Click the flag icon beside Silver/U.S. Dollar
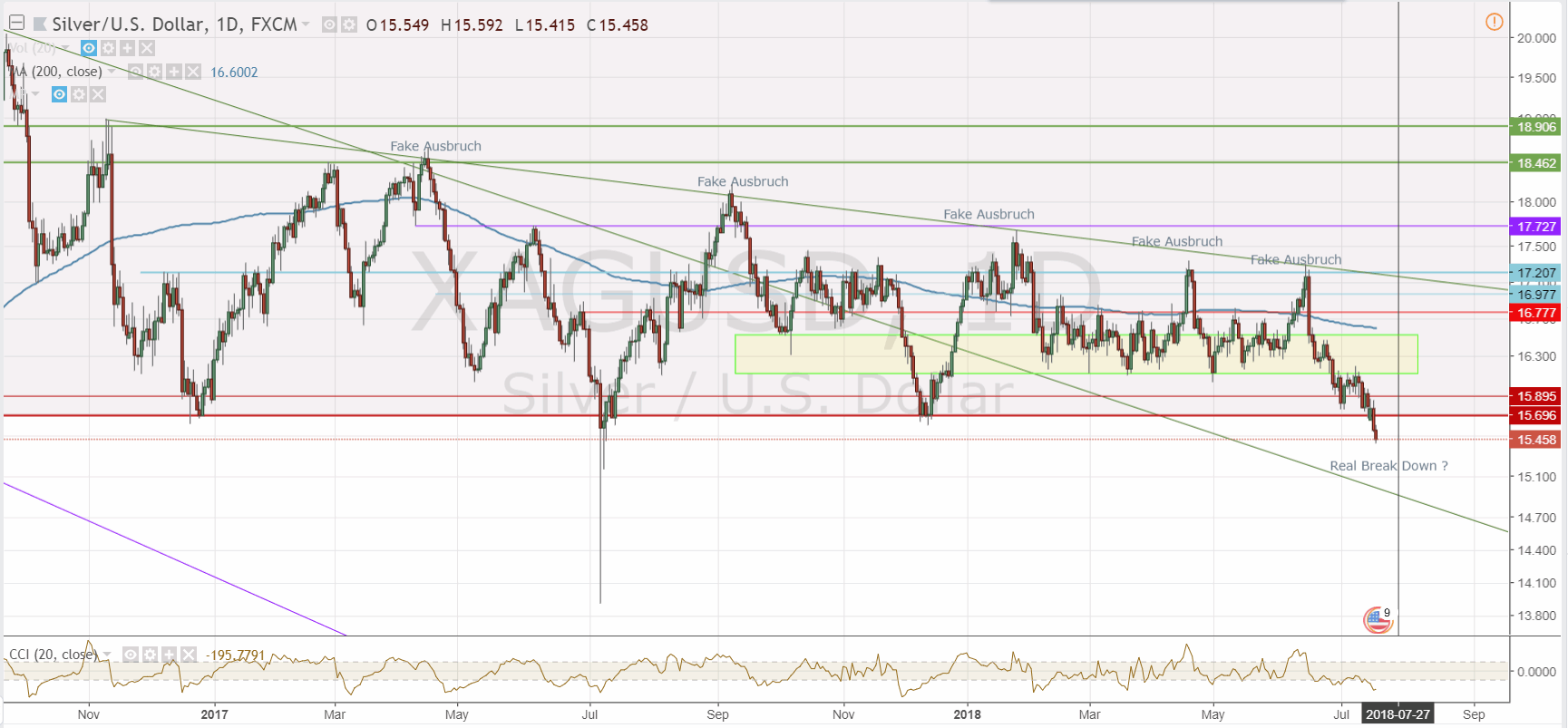Screen dimensions: 1568x728 40,24
